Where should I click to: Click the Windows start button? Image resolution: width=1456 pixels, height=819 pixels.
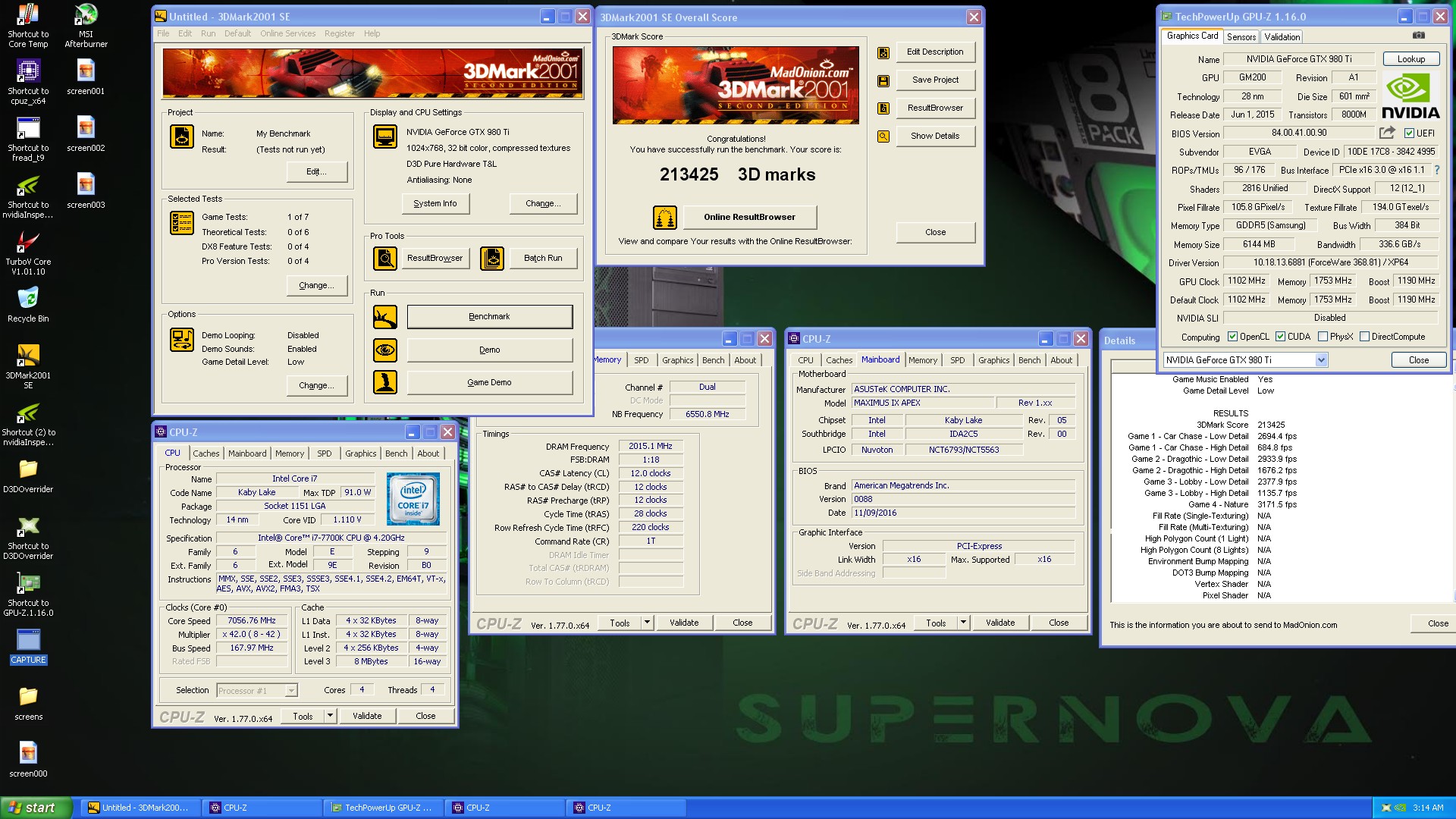(36, 808)
